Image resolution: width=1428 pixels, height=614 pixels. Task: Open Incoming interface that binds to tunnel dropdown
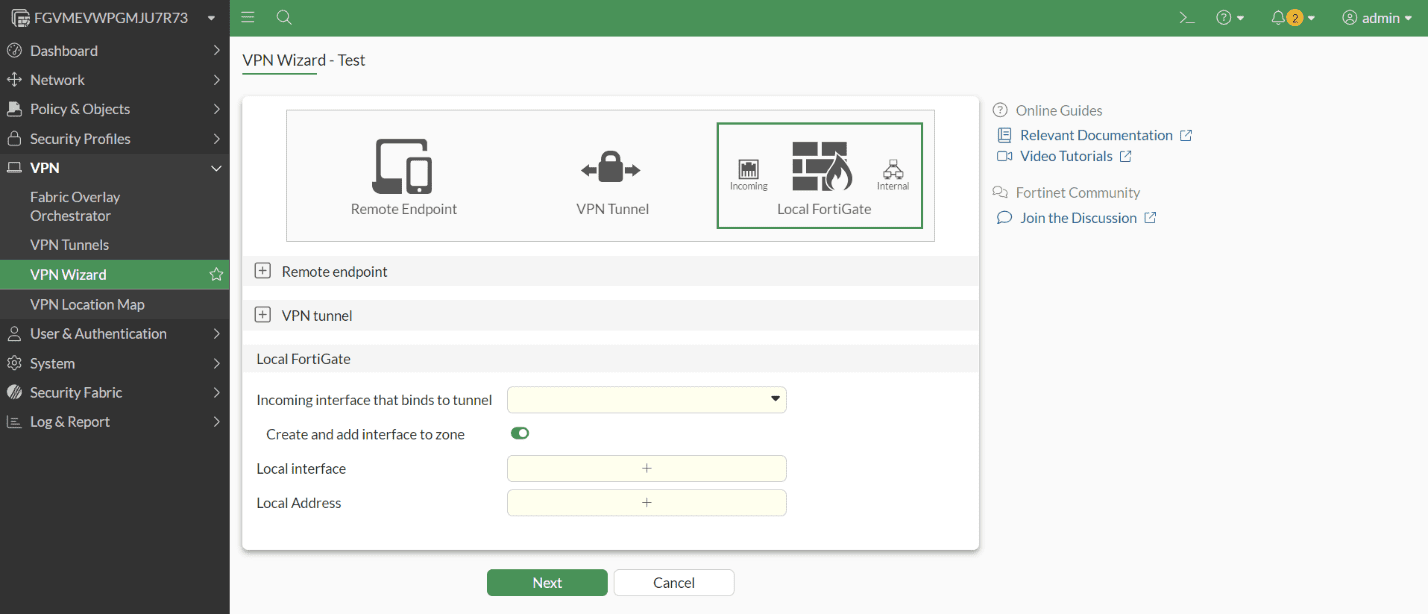(647, 400)
